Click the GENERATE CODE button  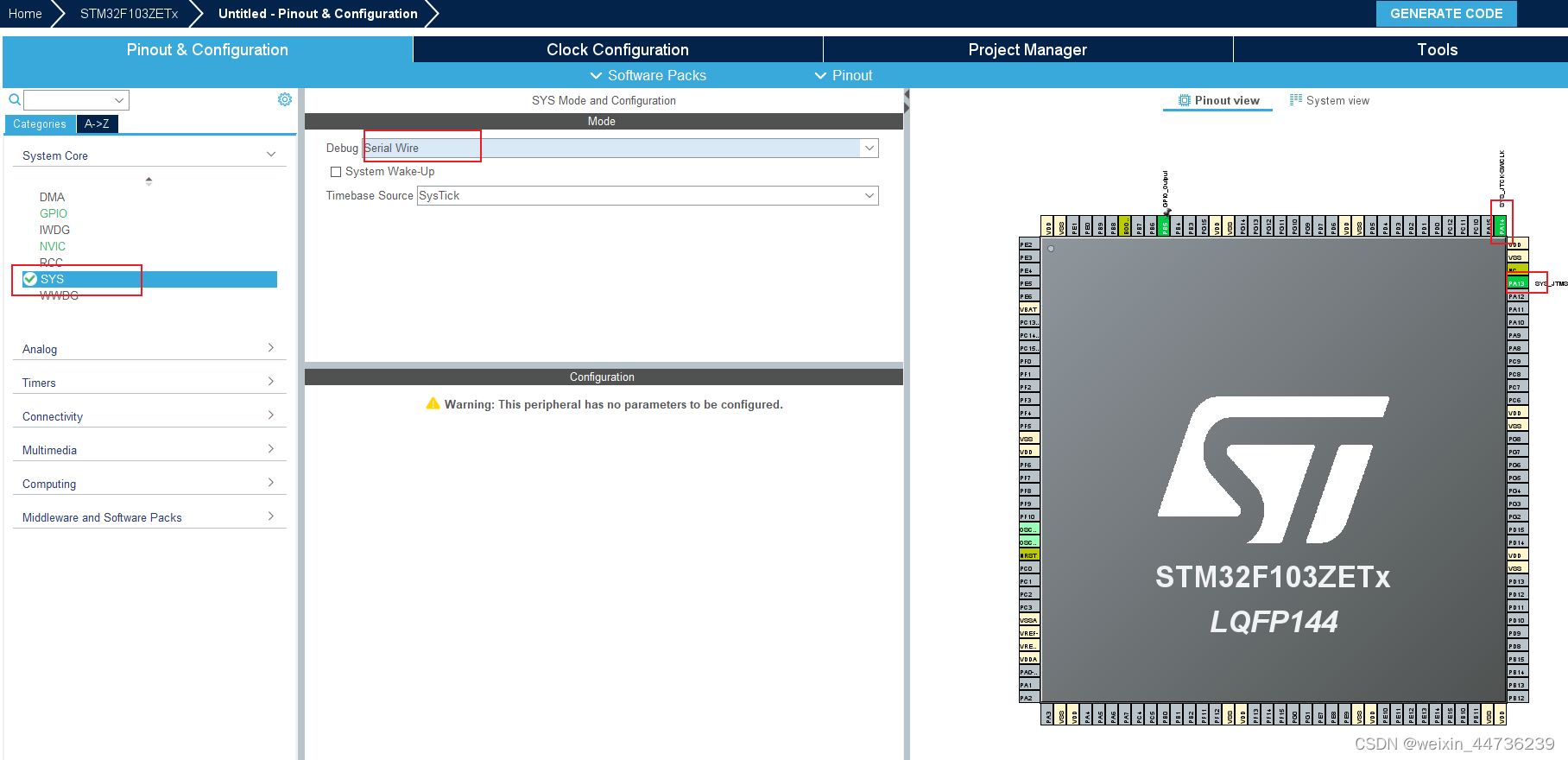pos(1446,13)
